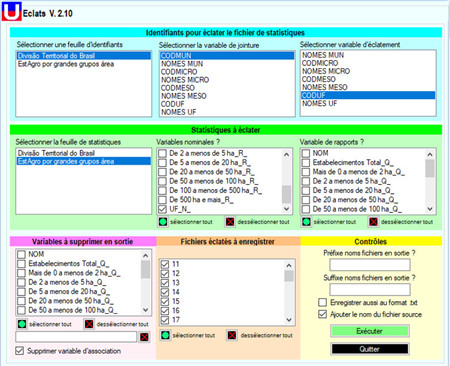Select 'NOMES MESO' in variable de jointure list

[x=227, y=96]
